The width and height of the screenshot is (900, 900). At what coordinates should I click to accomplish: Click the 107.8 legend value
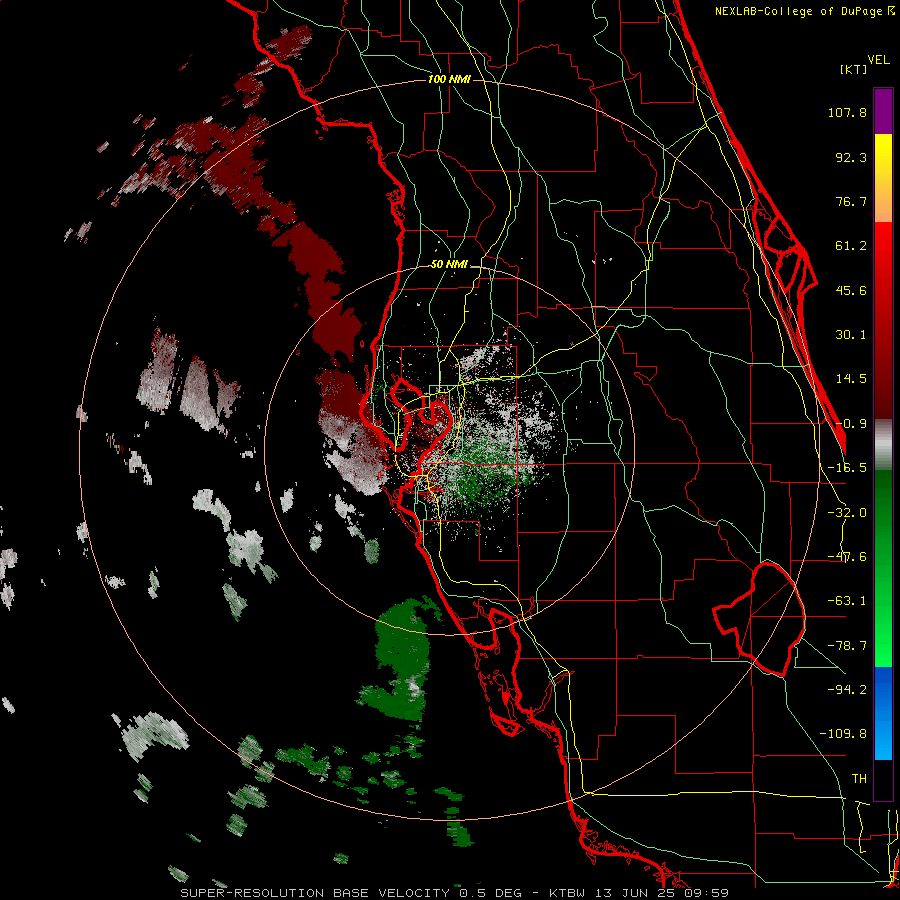coord(847,112)
